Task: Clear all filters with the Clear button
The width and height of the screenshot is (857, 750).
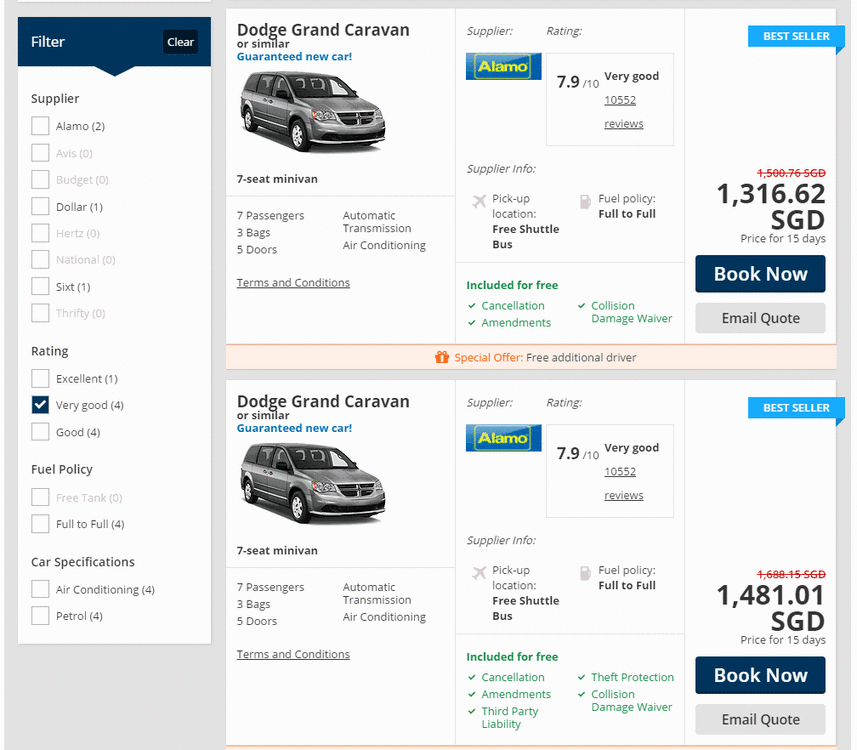Action: click(180, 42)
